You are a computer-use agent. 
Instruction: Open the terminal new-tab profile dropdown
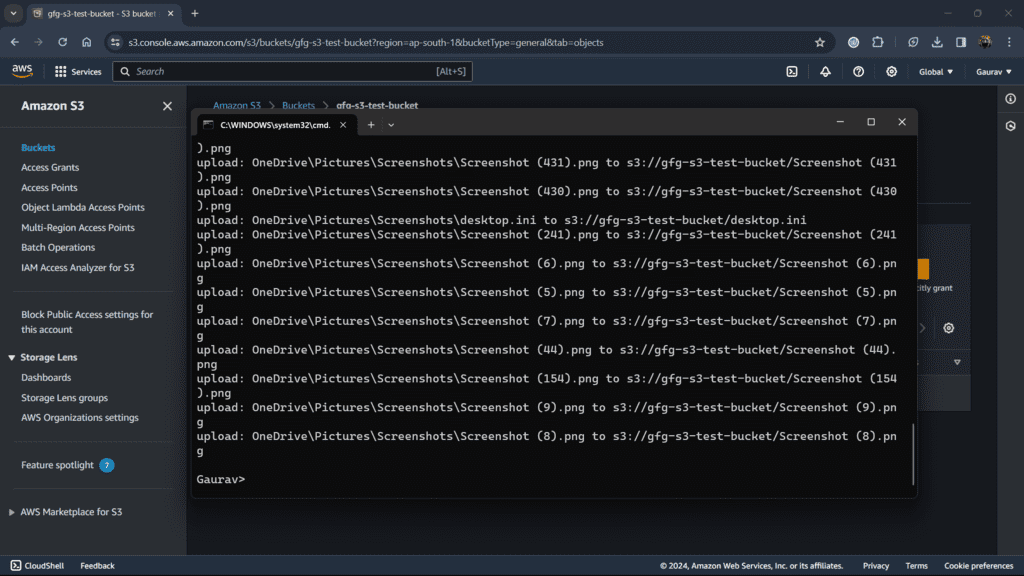coord(391,125)
